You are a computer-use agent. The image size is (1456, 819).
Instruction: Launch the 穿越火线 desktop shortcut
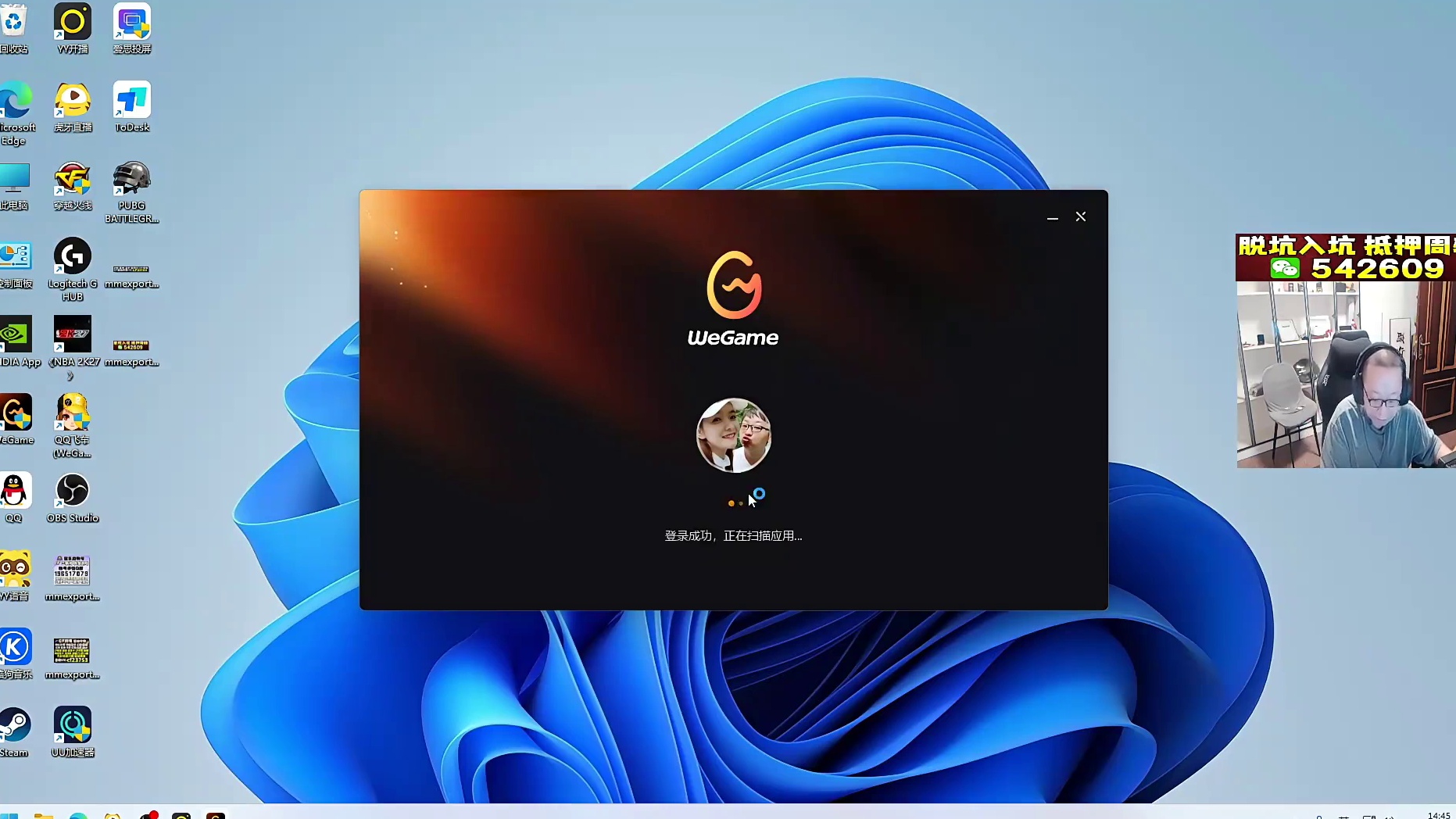click(73, 186)
